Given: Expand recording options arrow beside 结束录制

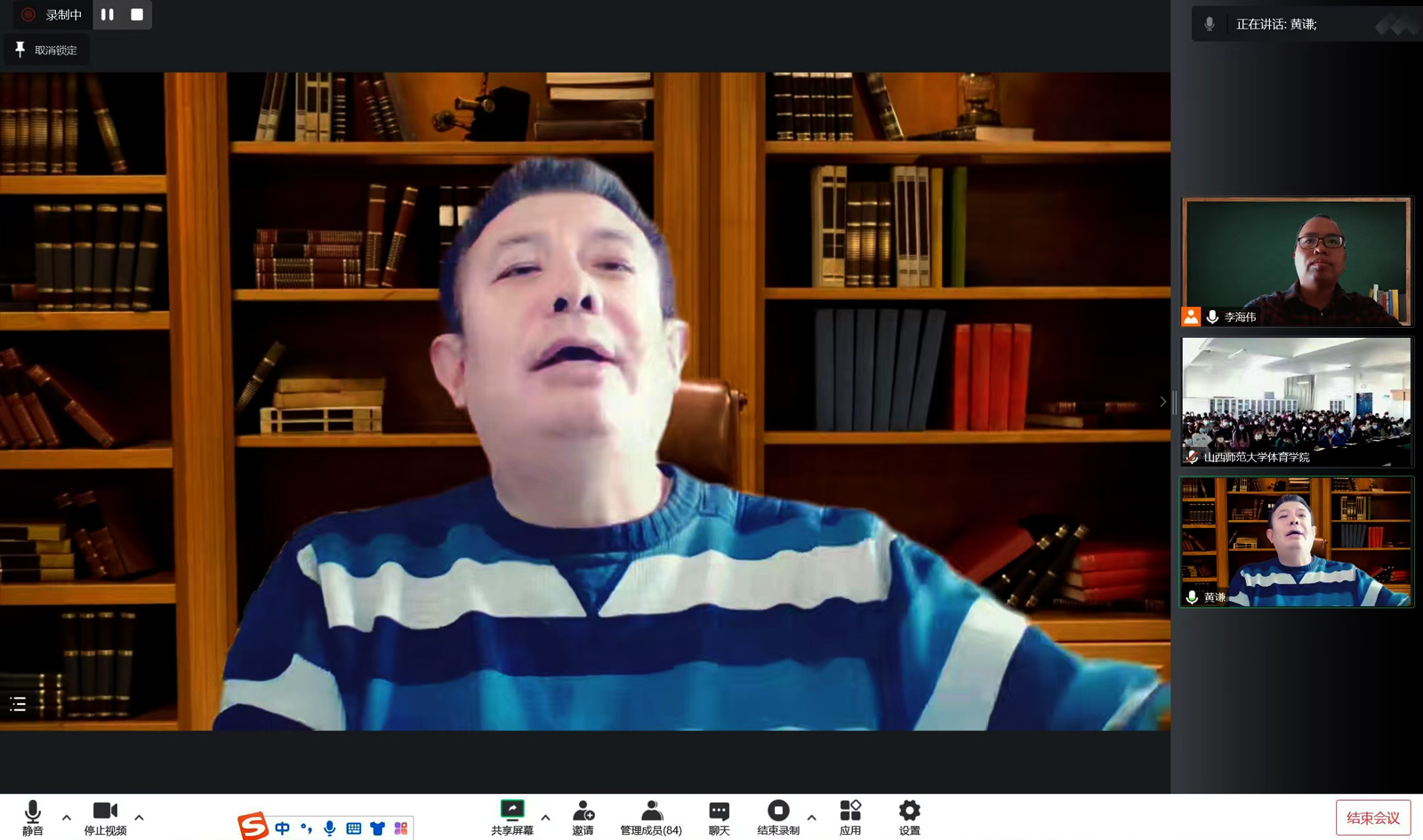Looking at the screenshot, I should tap(811, 817).
